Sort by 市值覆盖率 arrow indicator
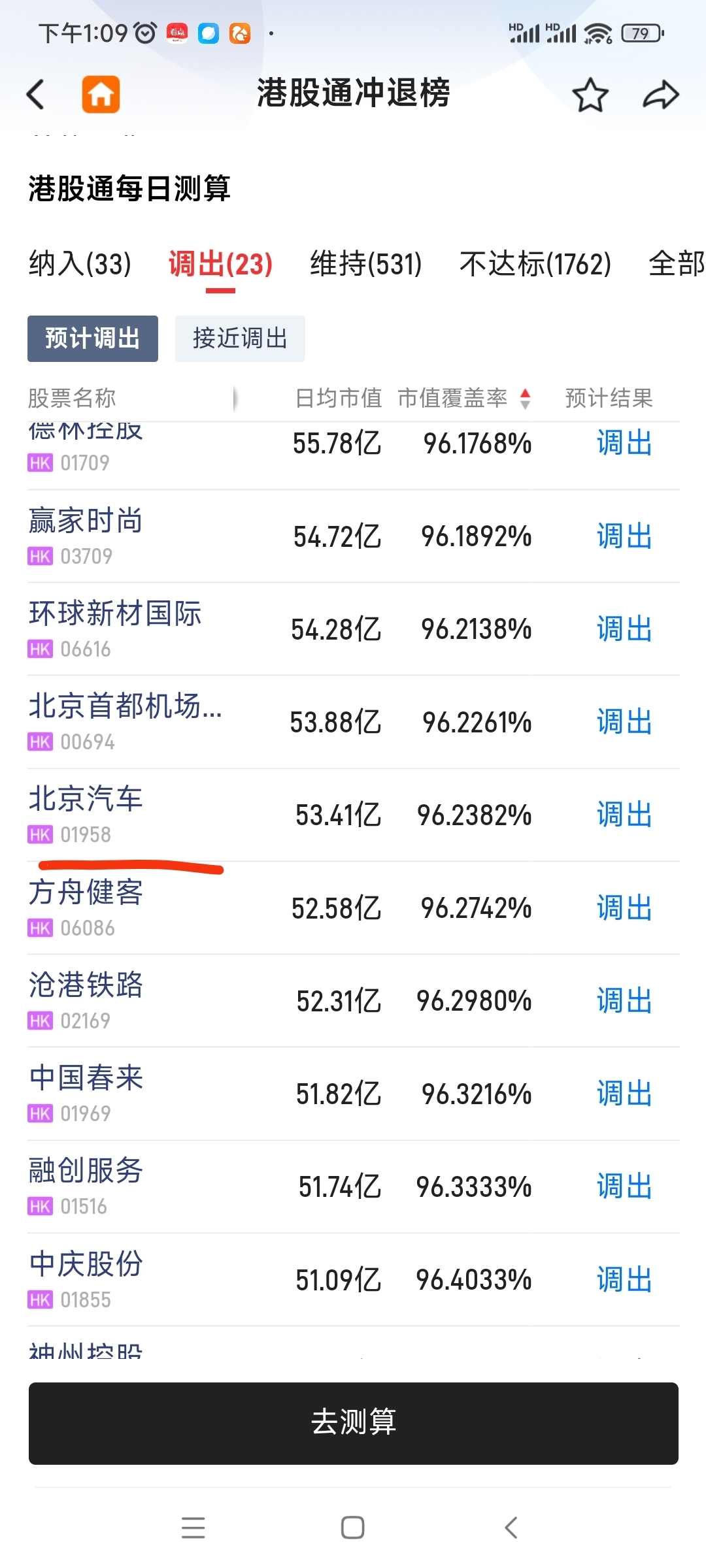The image size is (706, 1568). (525, 398)
